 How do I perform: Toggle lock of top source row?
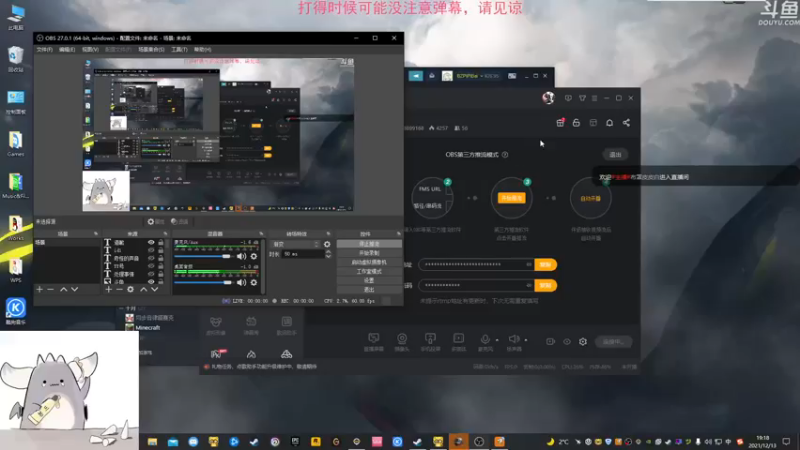tap(161, 243)
